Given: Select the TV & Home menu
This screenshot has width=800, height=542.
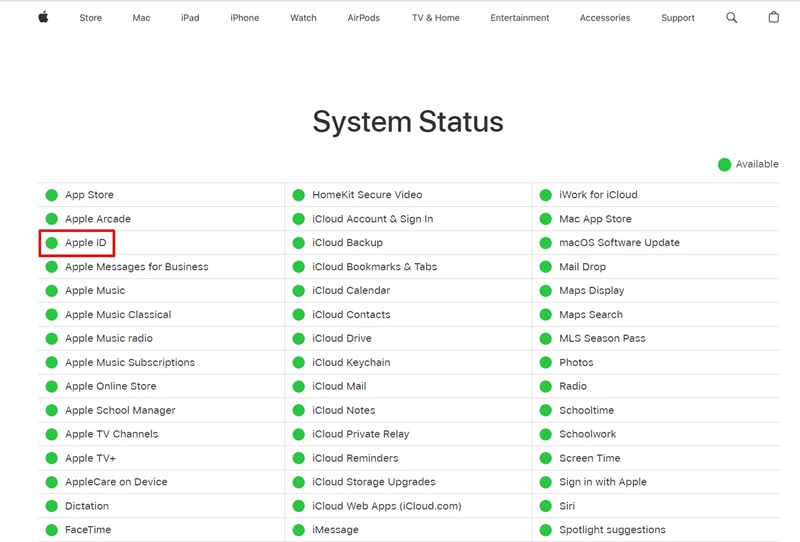Looking at the screenshot, I should [436, 18].
